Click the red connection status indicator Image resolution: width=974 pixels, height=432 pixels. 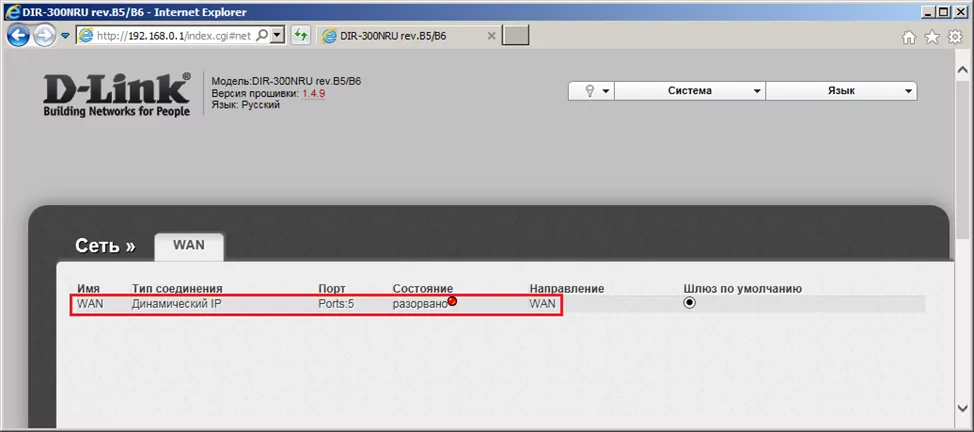pyautogui.click(x=453, y=301)
